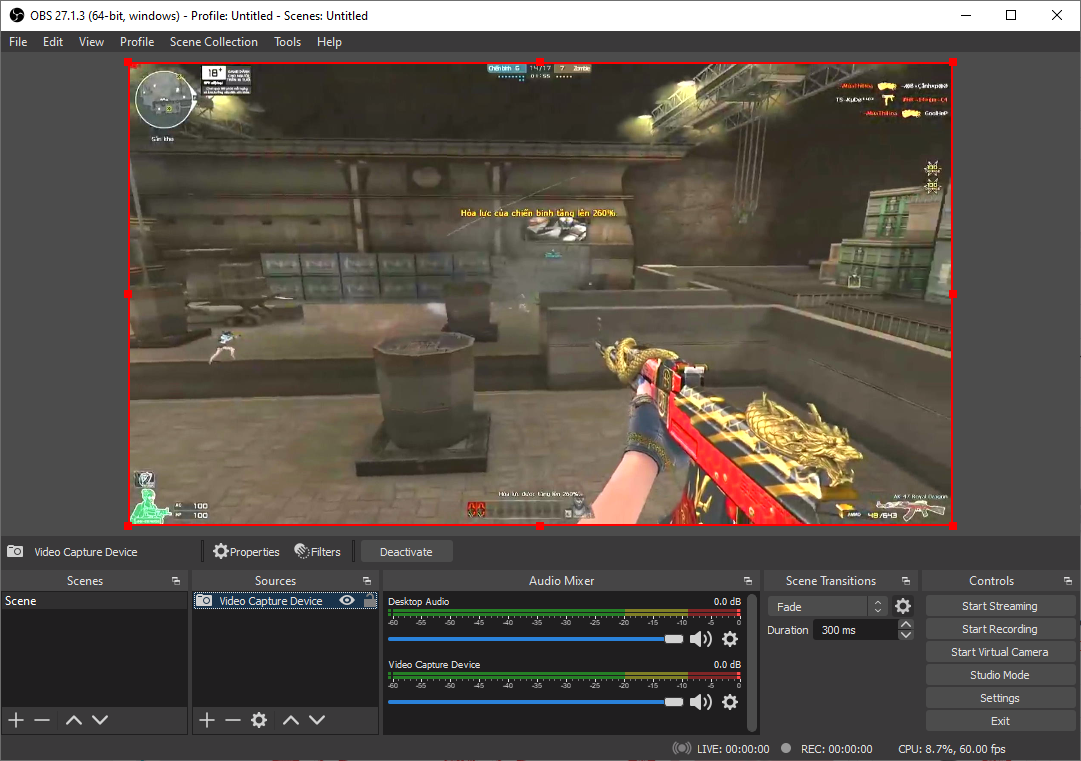The height and width of the screenshot is (761, 1081).
Task: Undock the Scene Transitions panel
Action: pyautogui.click(x=906, y=581)
